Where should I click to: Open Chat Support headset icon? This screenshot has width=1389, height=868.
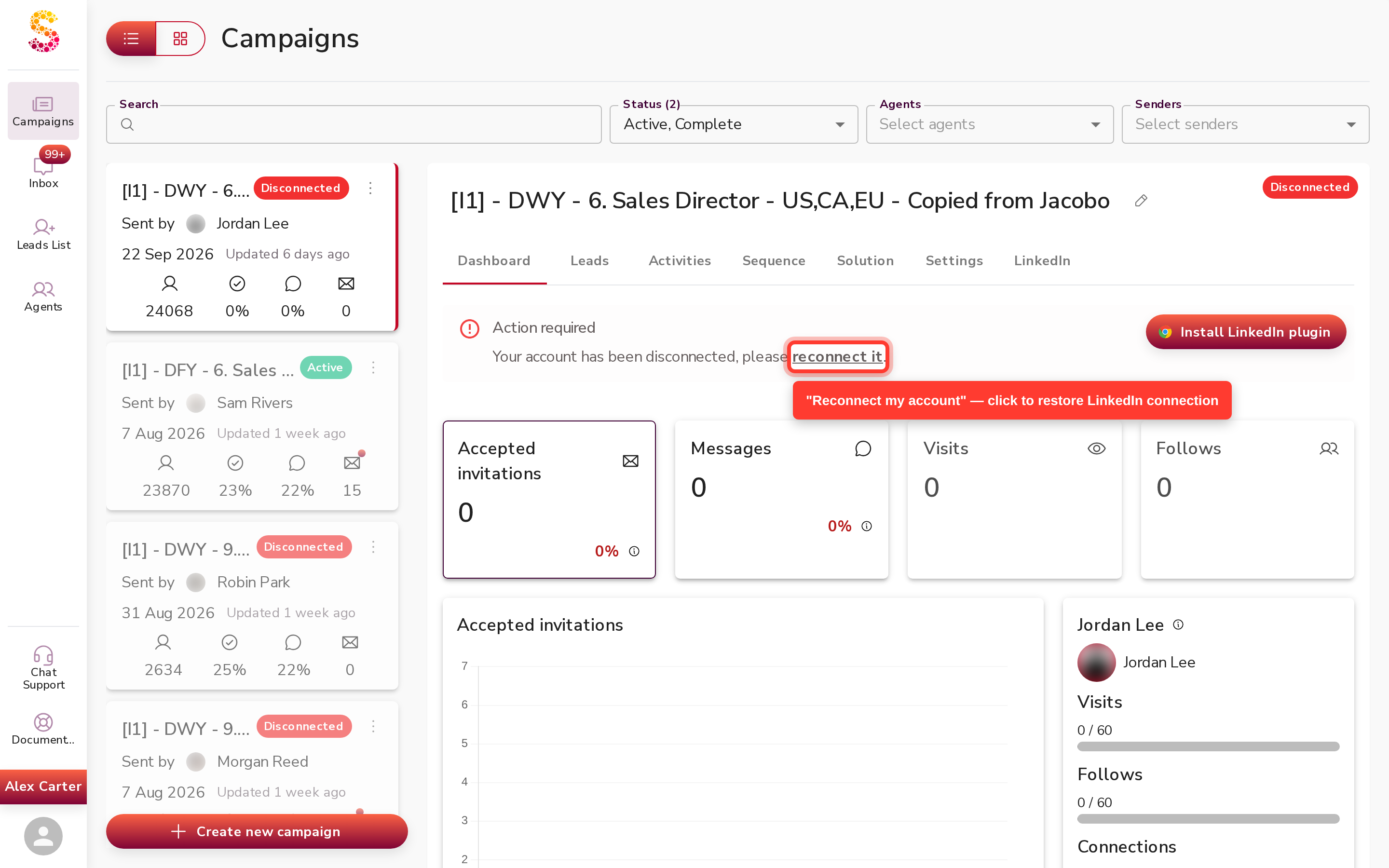point(43,655)
